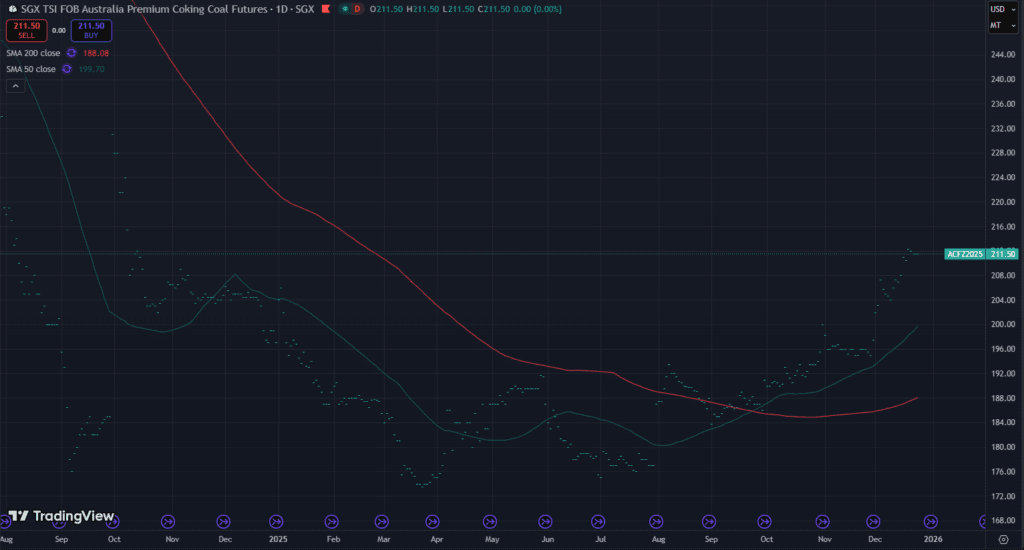Click the SMA 200 loading spinner icon
The height and width of the screenshot is (550, 1024).
71,52
